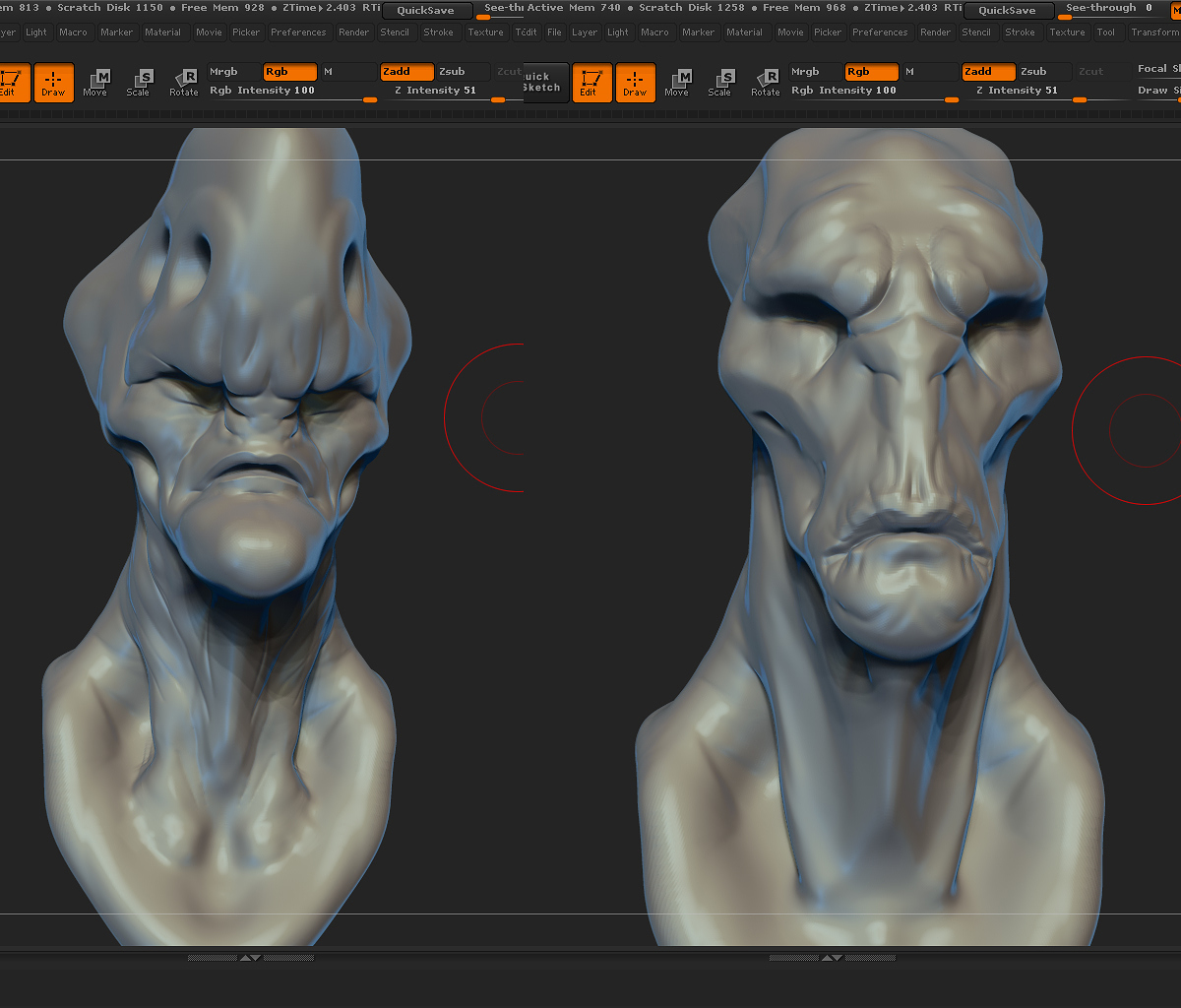Screen dimensions: 1181x1008
Task: Open the Light menu in the right view
Action: [618, 32]
